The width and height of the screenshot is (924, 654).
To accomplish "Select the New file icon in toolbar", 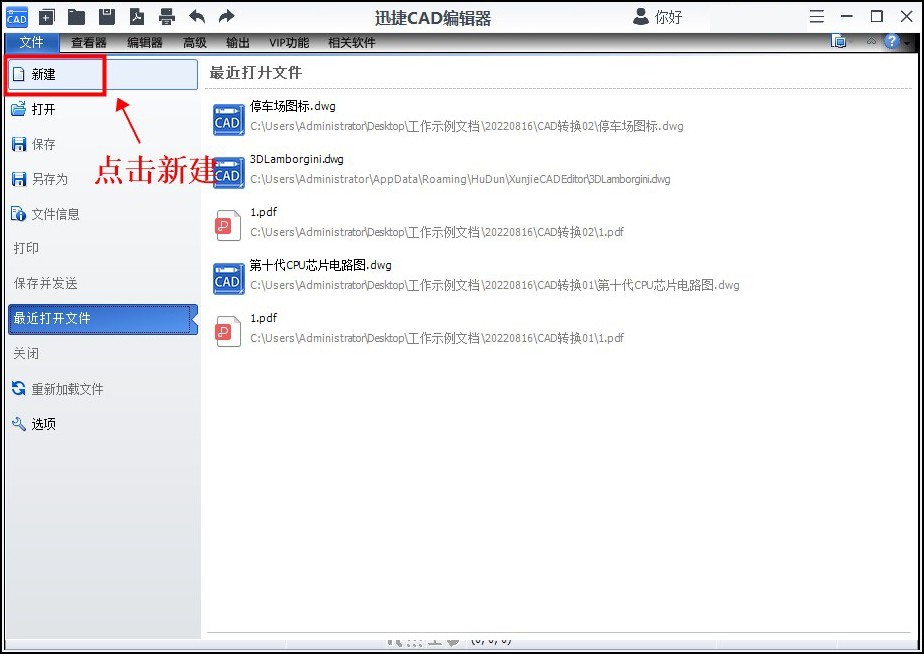I will click(x=46, y=16).
